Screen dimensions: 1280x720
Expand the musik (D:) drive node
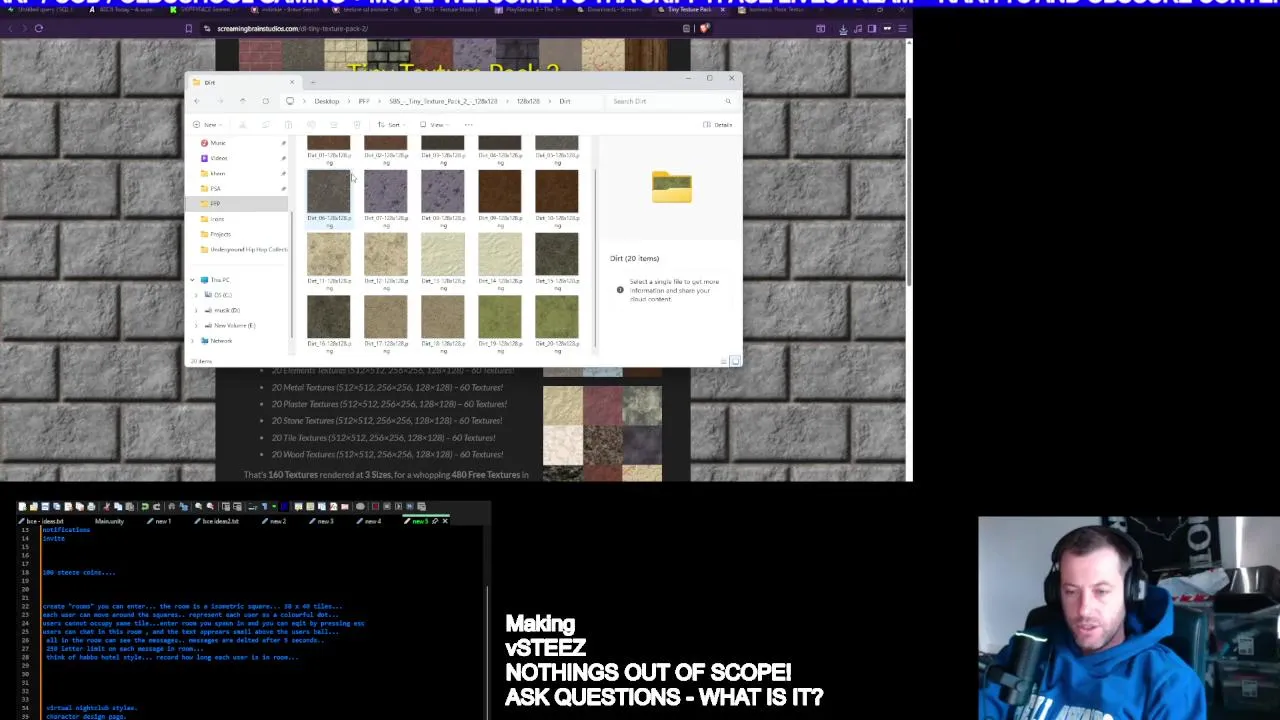pyautogui.click(x=197, y=310)
